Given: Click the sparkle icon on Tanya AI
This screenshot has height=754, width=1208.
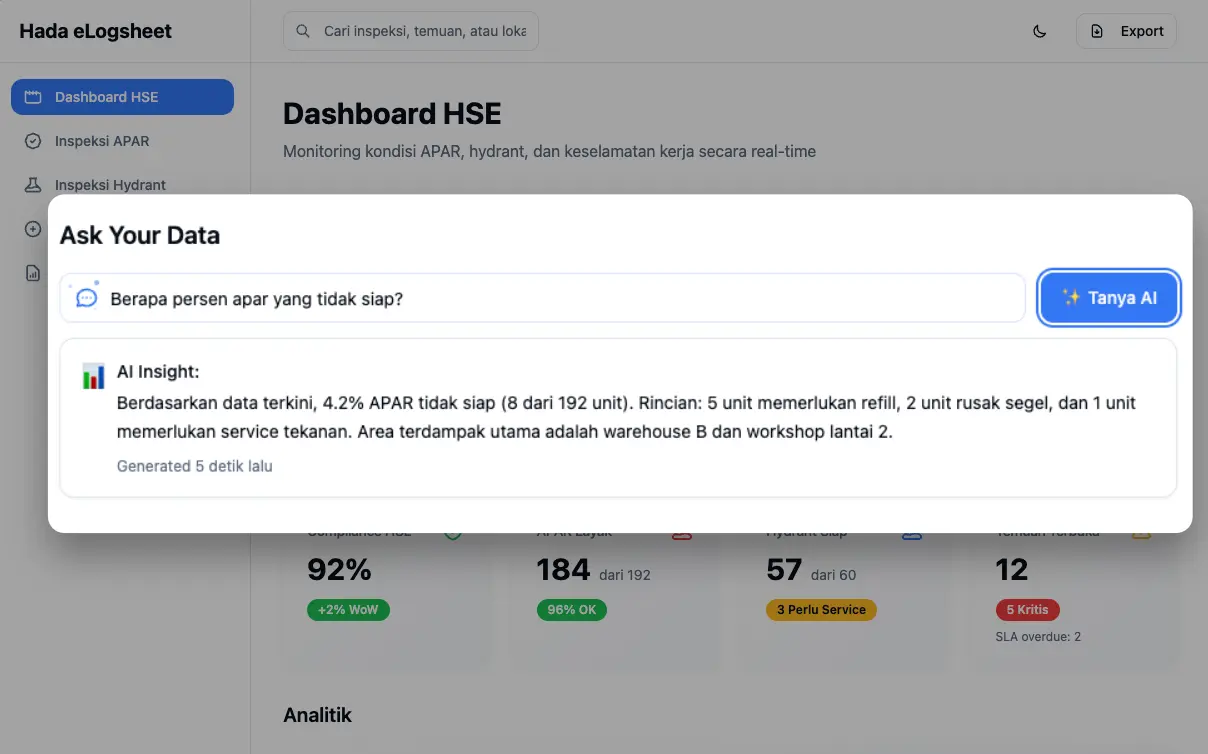Looking at the screenshot, I should coord(1071,297).
